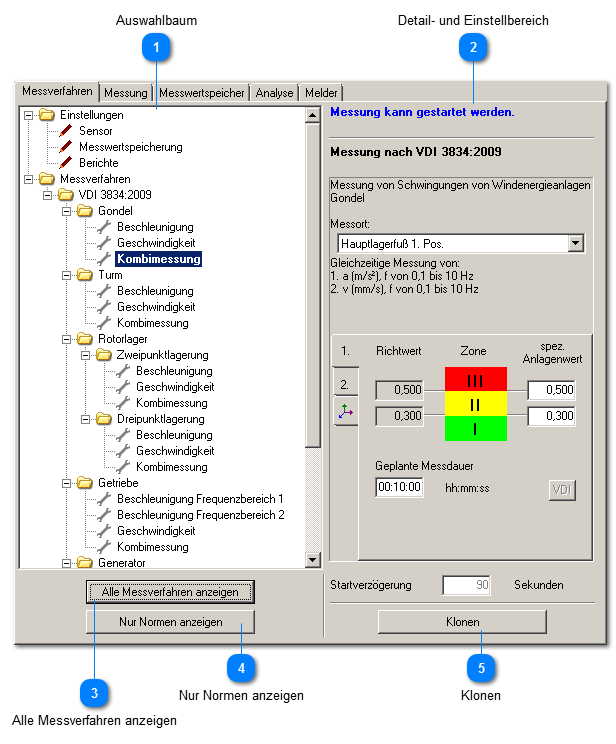
Task: Click the VDI 3834:2009 folder icon
Action: [x=67, y=195]
